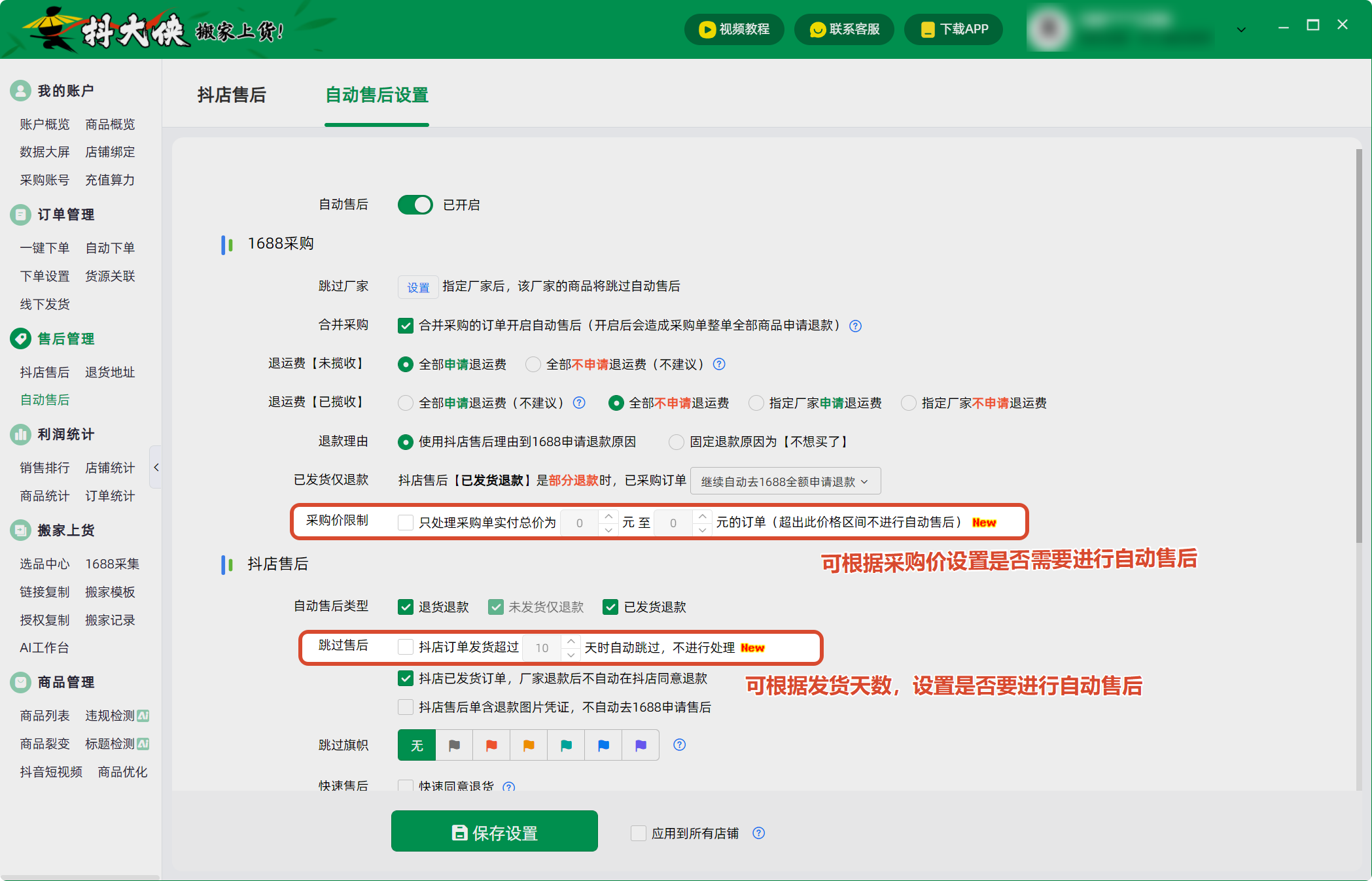Switch to 抖店售后 tab
Screen dimensions: 1372x881
pos(232,95)
